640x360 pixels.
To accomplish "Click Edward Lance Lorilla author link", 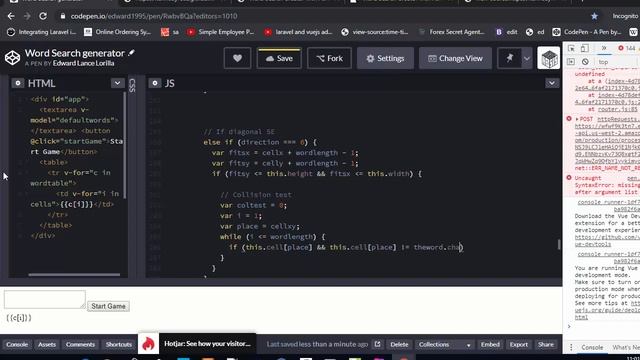I will point(83,63).
